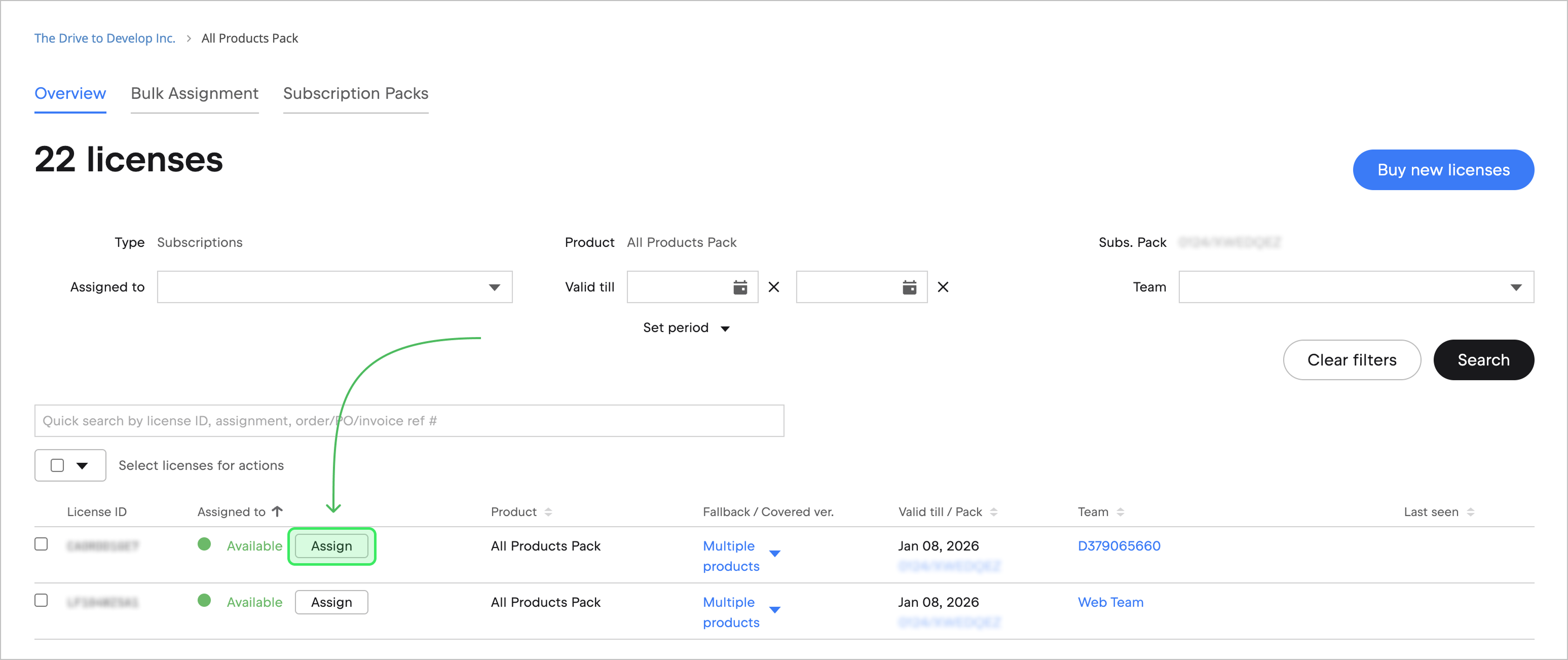
Task: Check the second license row checkbox
Action: [x=42, y=600]
